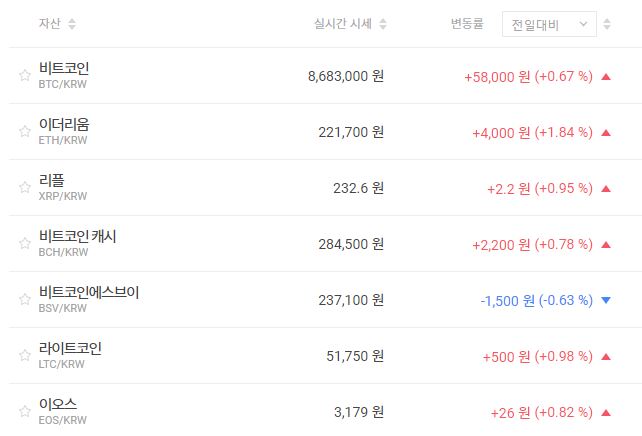642x436 pixels.
Task: Mark Bitcoin Cash as favorite
Action: (x=25, y=244)
